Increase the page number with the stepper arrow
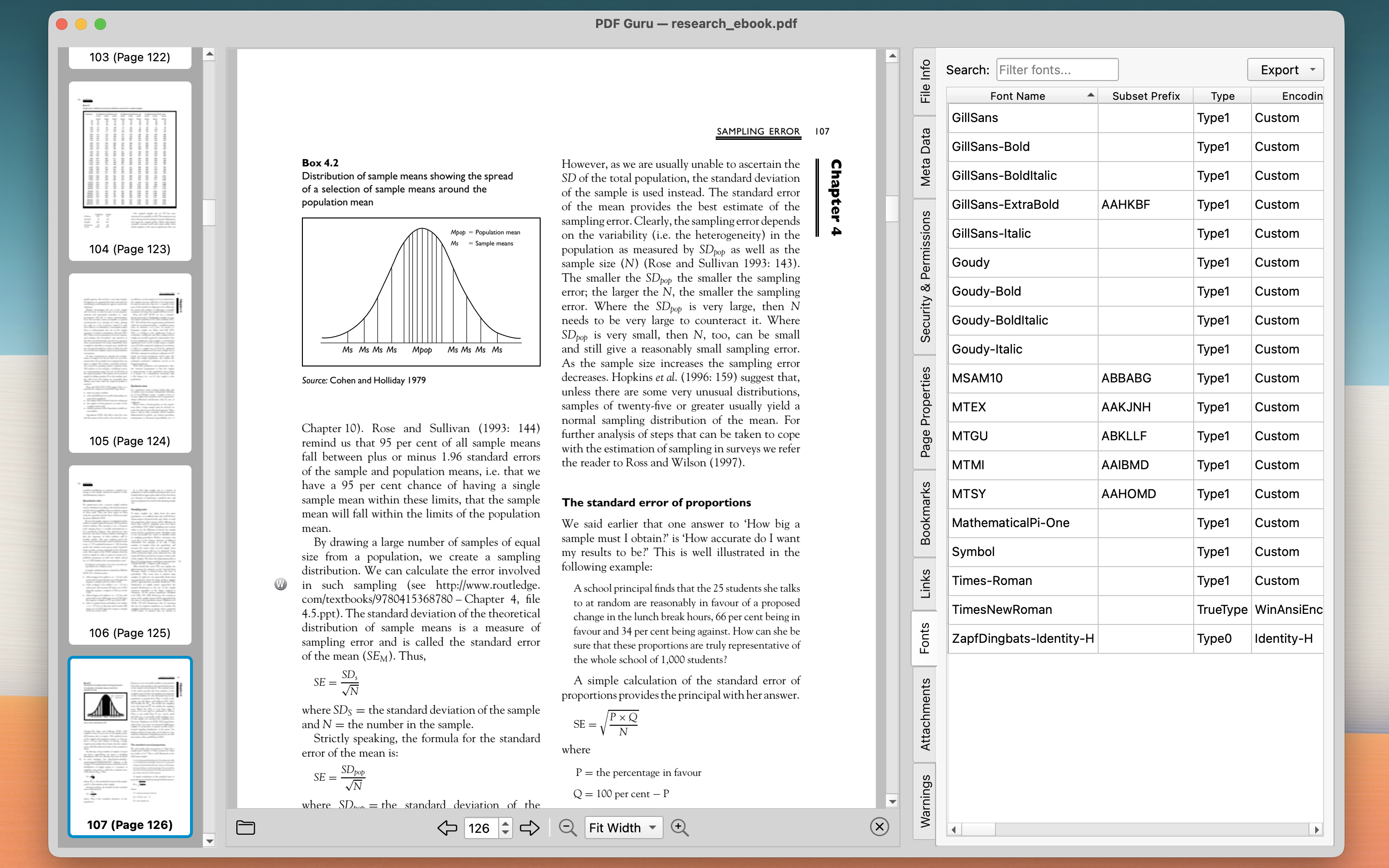 point(504,823)
